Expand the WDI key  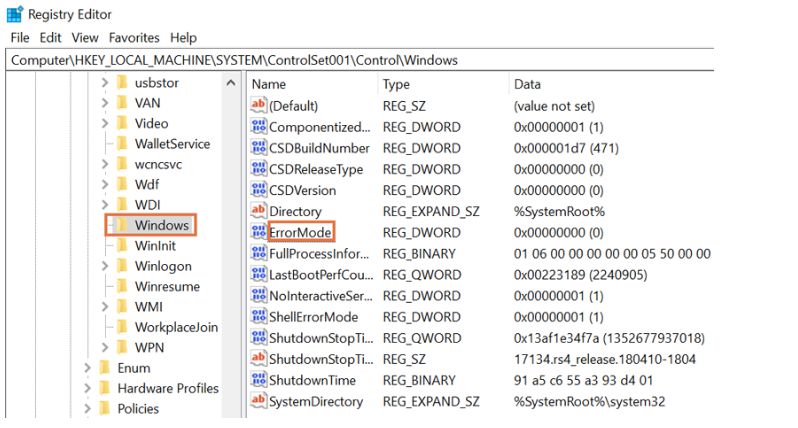105,205
